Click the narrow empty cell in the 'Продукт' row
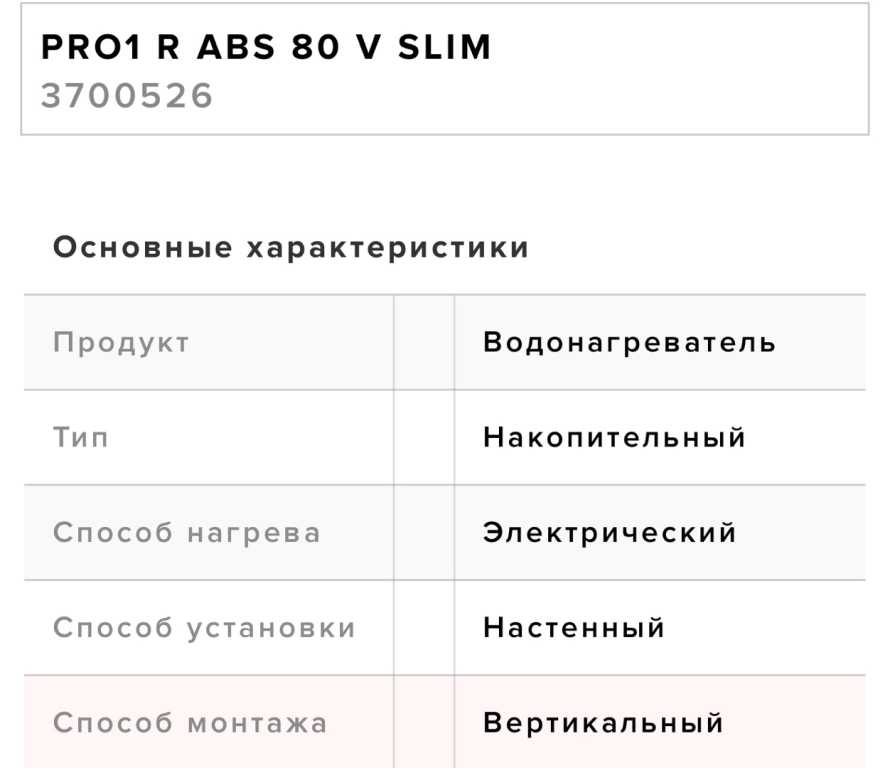The image size is (890, 768). pos(424,342)
